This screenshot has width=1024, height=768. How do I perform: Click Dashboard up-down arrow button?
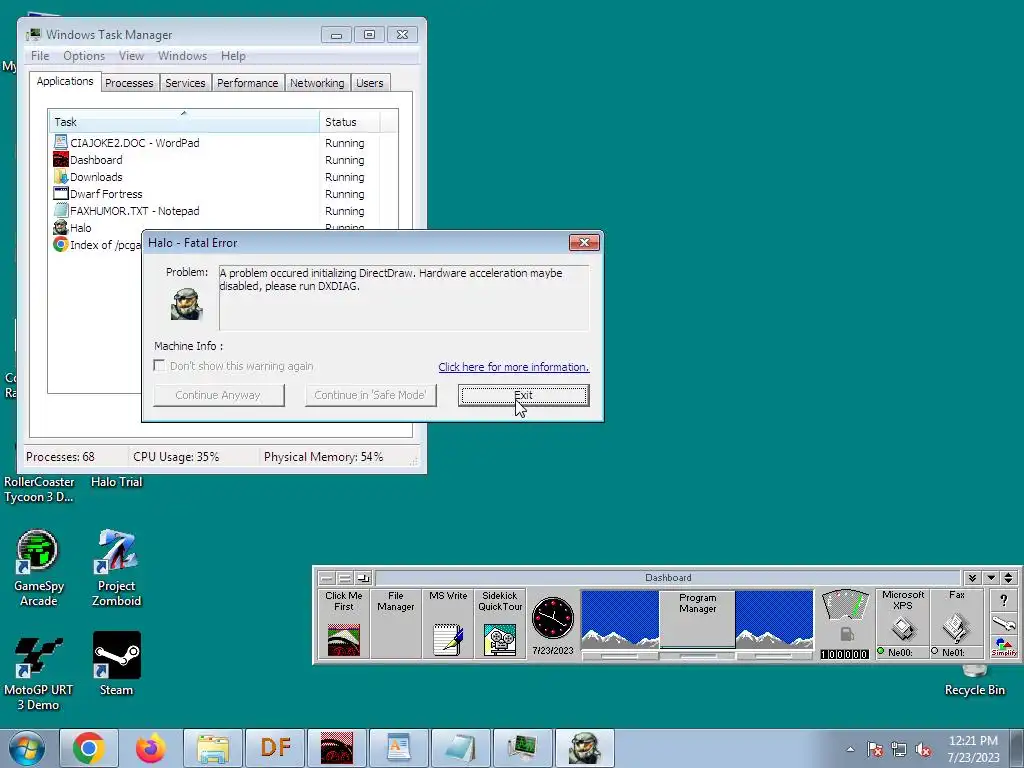click(x=1008, y=578)
